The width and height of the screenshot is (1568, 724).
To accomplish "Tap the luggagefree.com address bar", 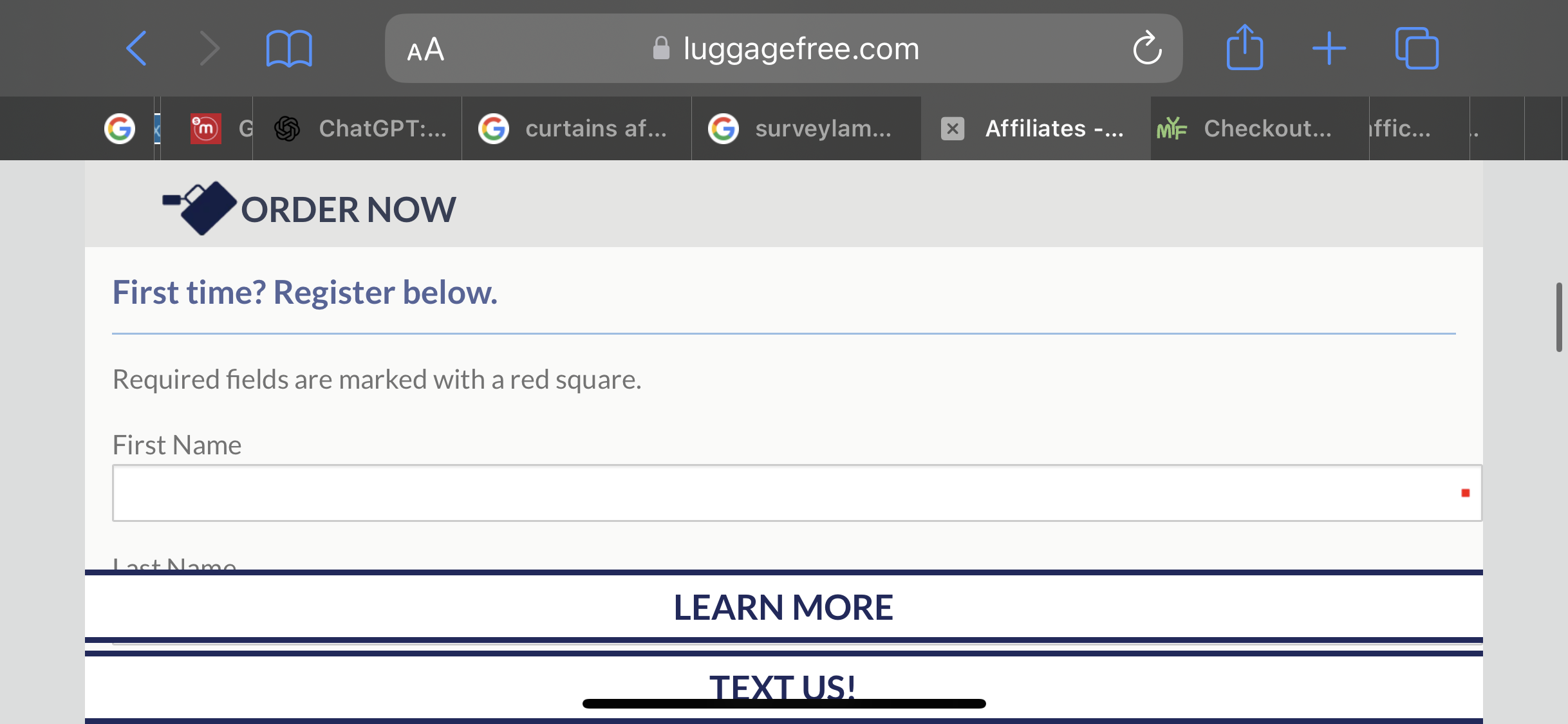I will coord(783,48).
